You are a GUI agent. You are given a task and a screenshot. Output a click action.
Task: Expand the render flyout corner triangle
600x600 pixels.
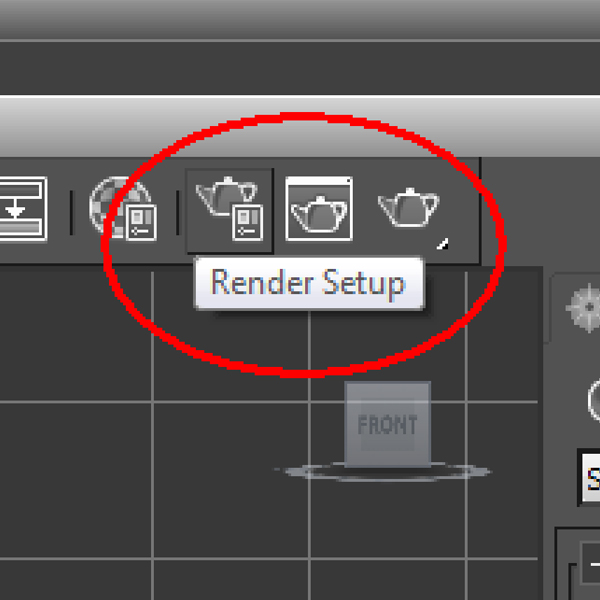[443, 244]
